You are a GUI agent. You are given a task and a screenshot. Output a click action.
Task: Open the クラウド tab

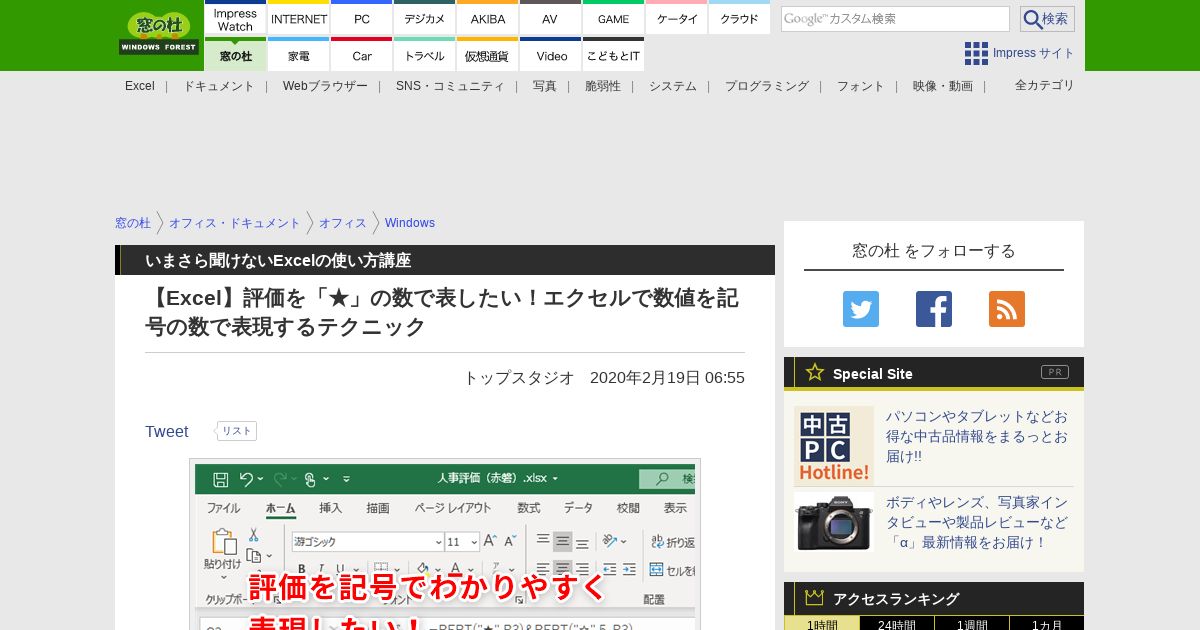coord(740,18)
